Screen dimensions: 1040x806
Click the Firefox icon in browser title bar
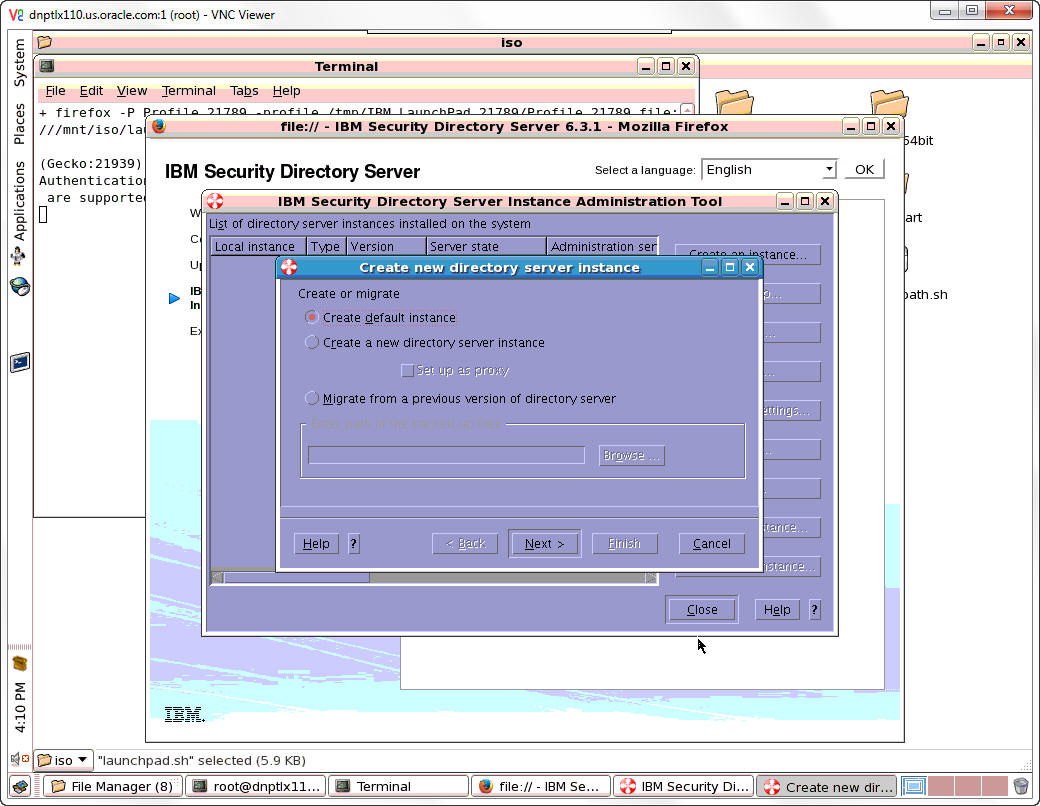pos(159,126)
